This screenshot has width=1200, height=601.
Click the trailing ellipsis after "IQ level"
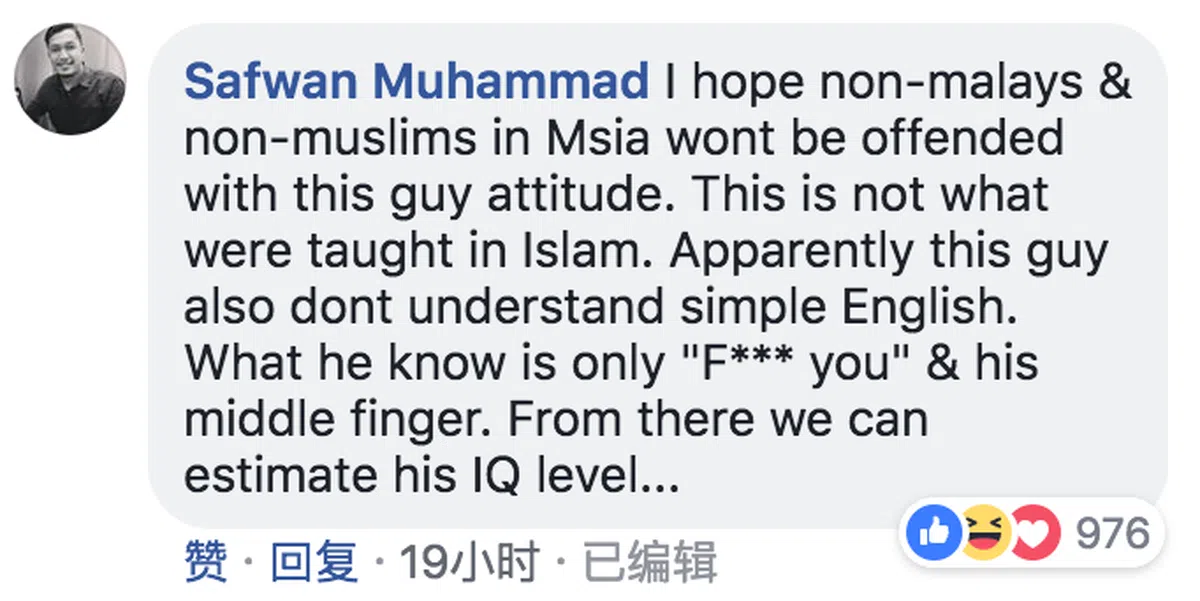point(660,476)
